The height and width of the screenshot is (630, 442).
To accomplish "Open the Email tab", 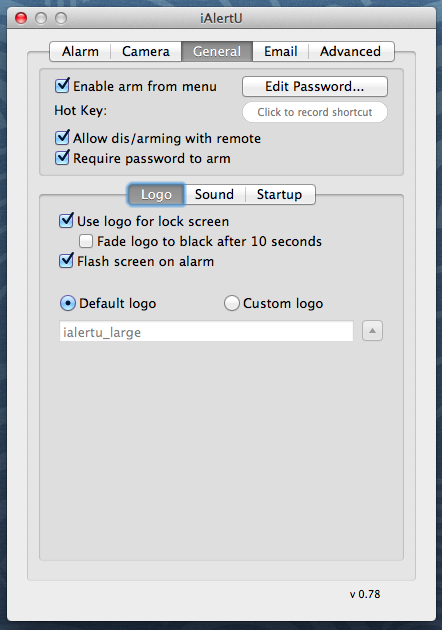I will point(280,51).
